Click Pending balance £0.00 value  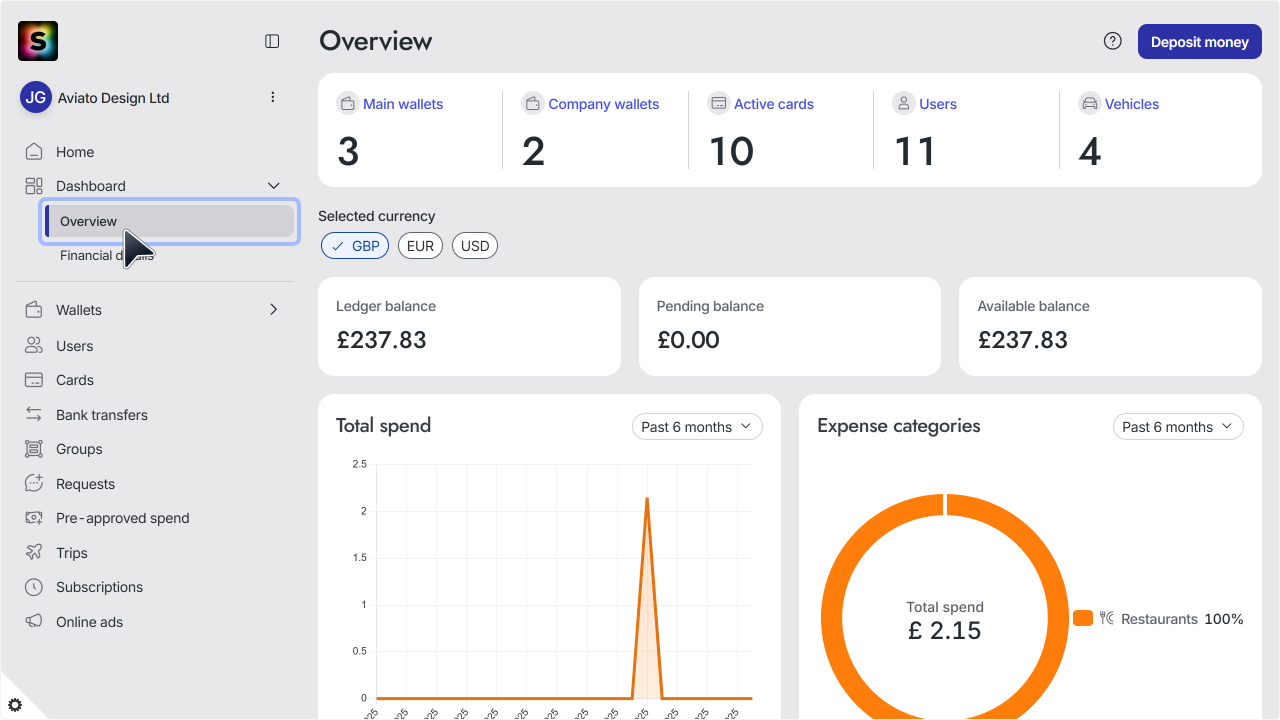point(688,340)
